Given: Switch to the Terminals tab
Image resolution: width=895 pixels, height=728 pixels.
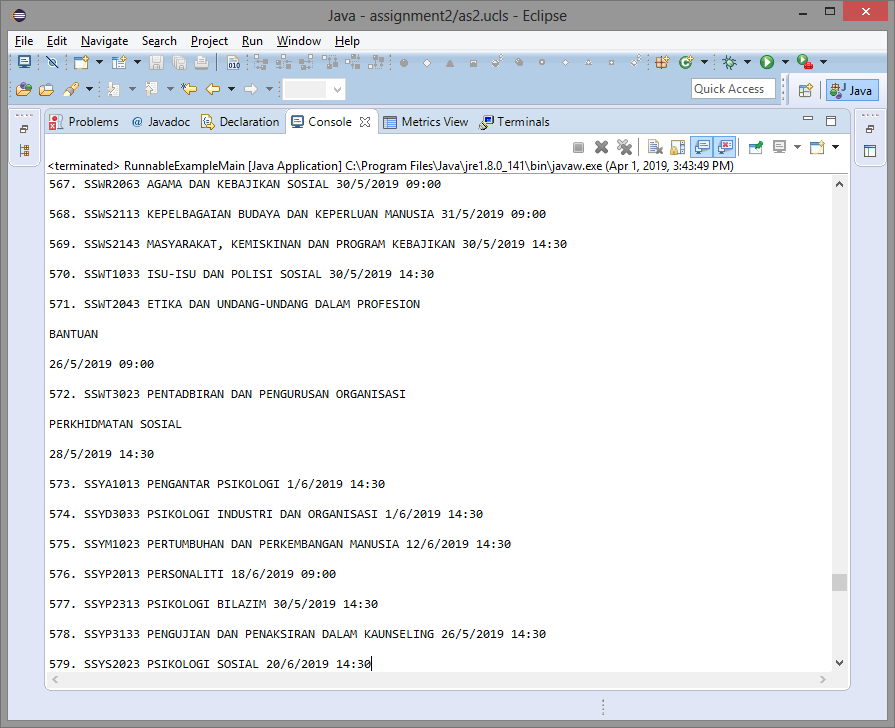Looking at the screenshot, I should 514,122.
